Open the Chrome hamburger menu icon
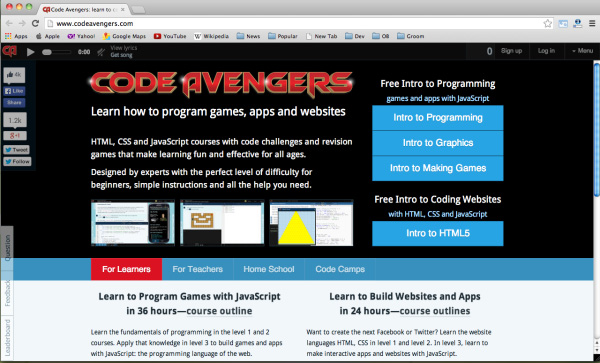The width and height of the screenshot is (600, 363). pyautogui.click(x=592, y=23)
